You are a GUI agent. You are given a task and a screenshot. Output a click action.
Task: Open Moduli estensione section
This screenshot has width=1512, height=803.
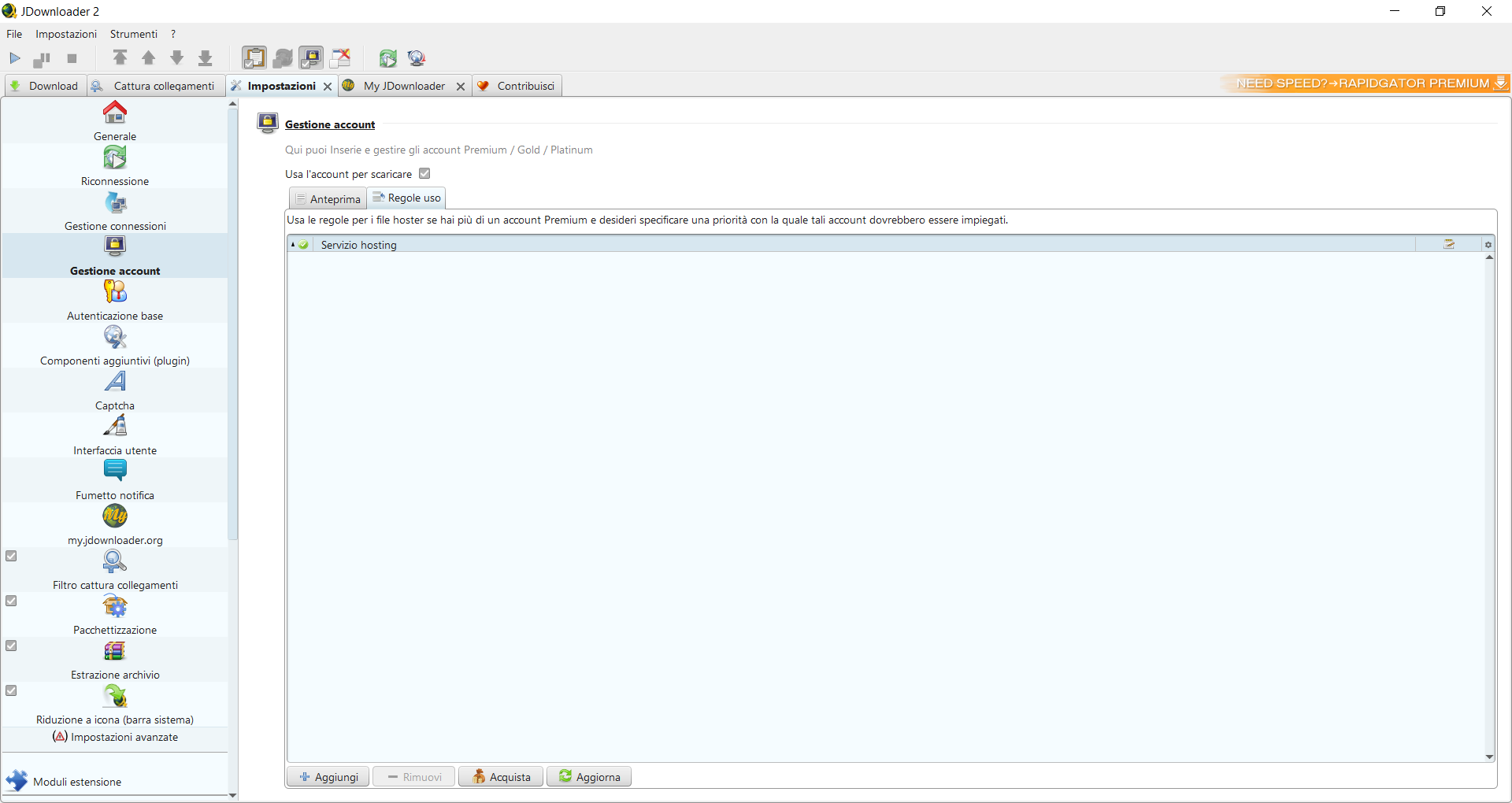pos(115,781)
